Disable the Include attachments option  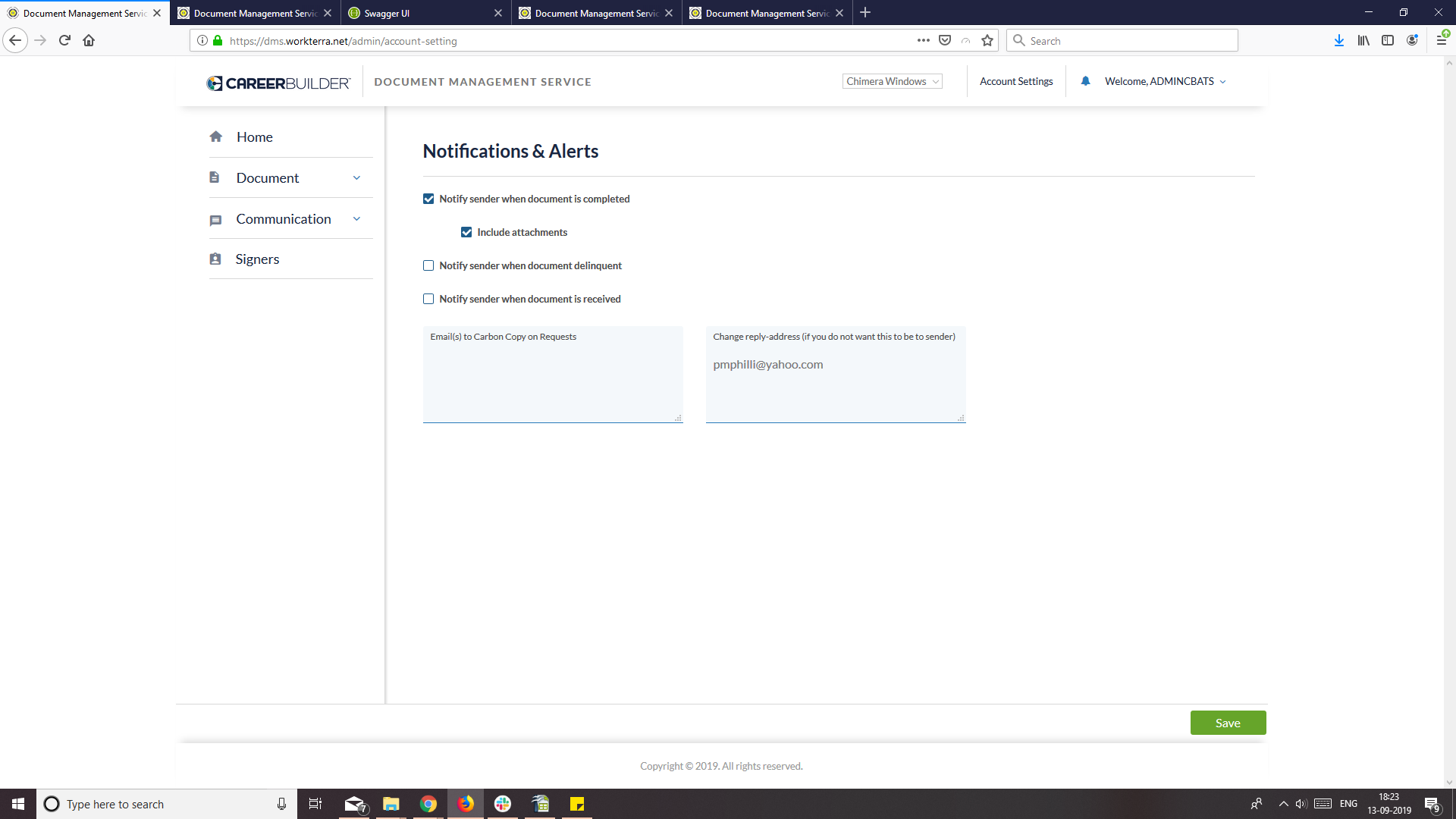(466, 232)
